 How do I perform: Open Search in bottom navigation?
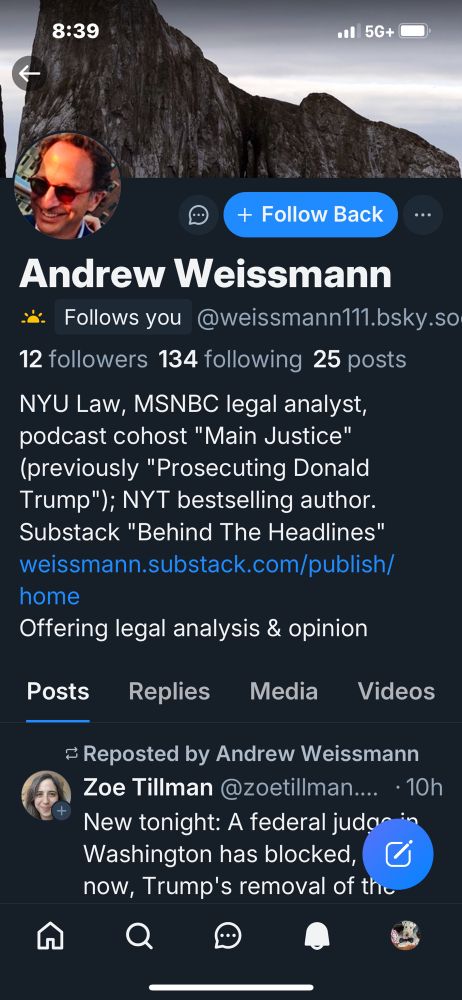pyautogui.click(x=139, y=936)
